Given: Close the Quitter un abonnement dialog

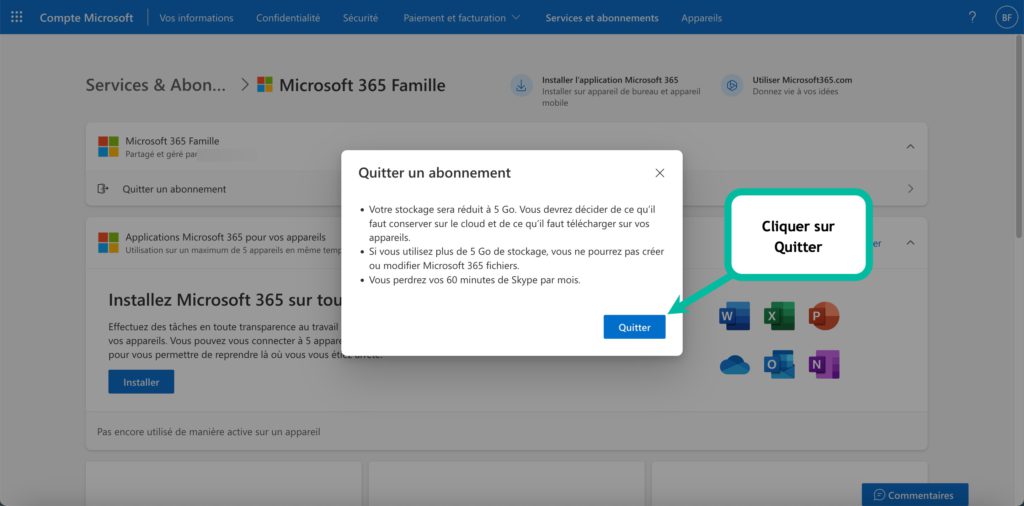Looking at the screenshot, I should tap(659, 173).
